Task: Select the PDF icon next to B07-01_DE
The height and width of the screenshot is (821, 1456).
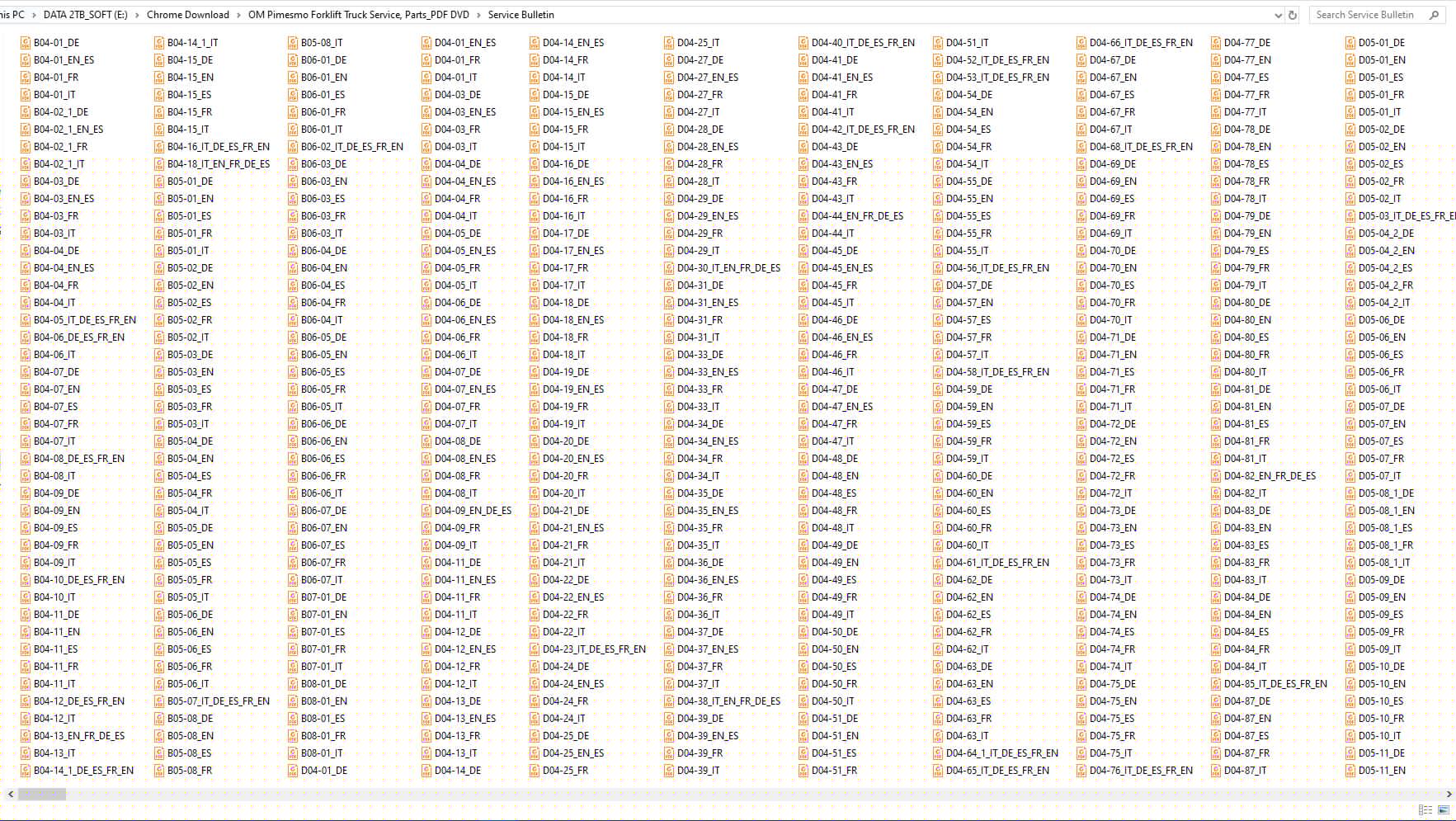Action: point(293,597)
